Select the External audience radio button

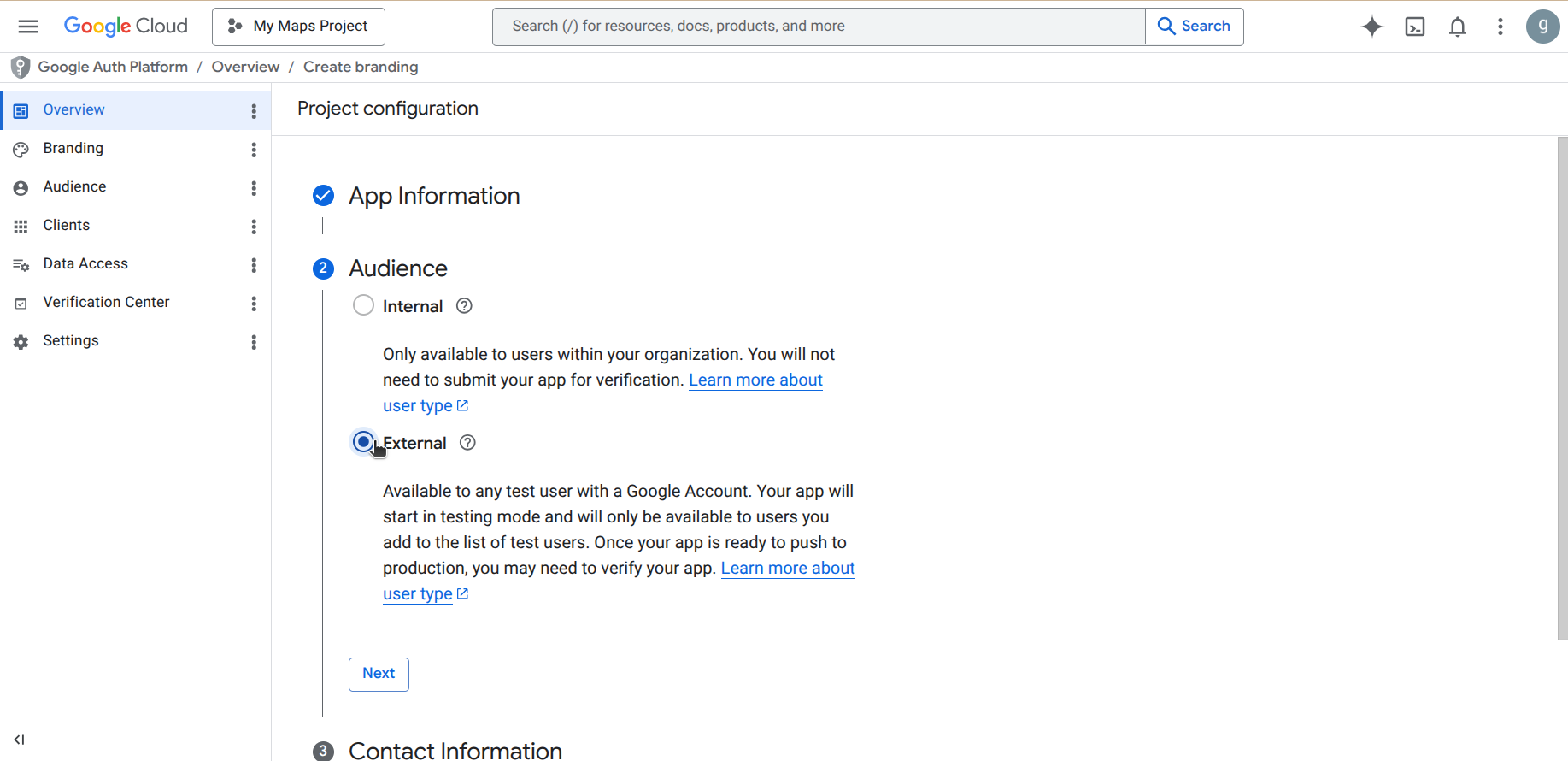tap(363, 442)
